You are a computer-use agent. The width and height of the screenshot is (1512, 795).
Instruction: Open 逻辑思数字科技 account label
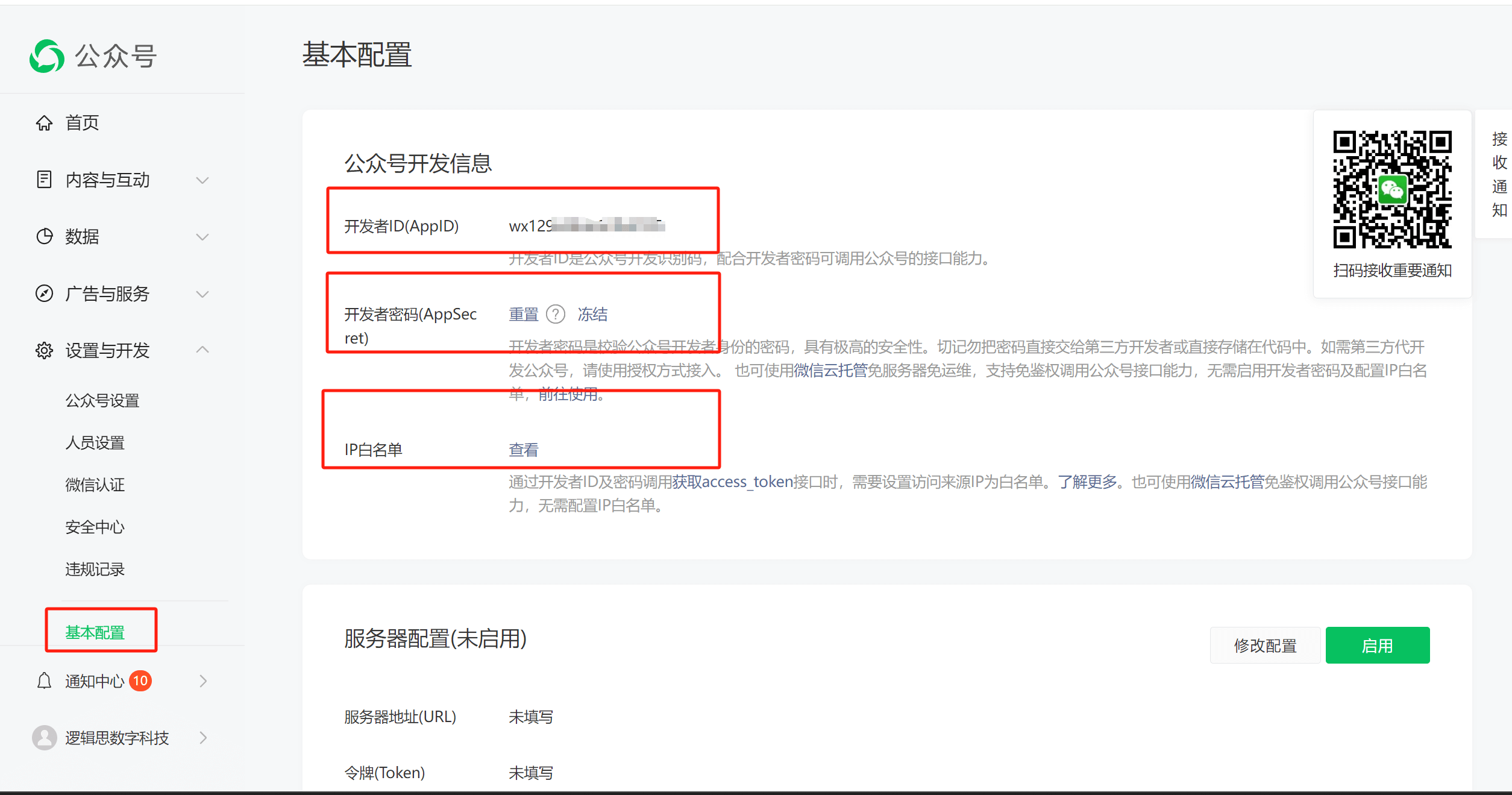point(117,738)
